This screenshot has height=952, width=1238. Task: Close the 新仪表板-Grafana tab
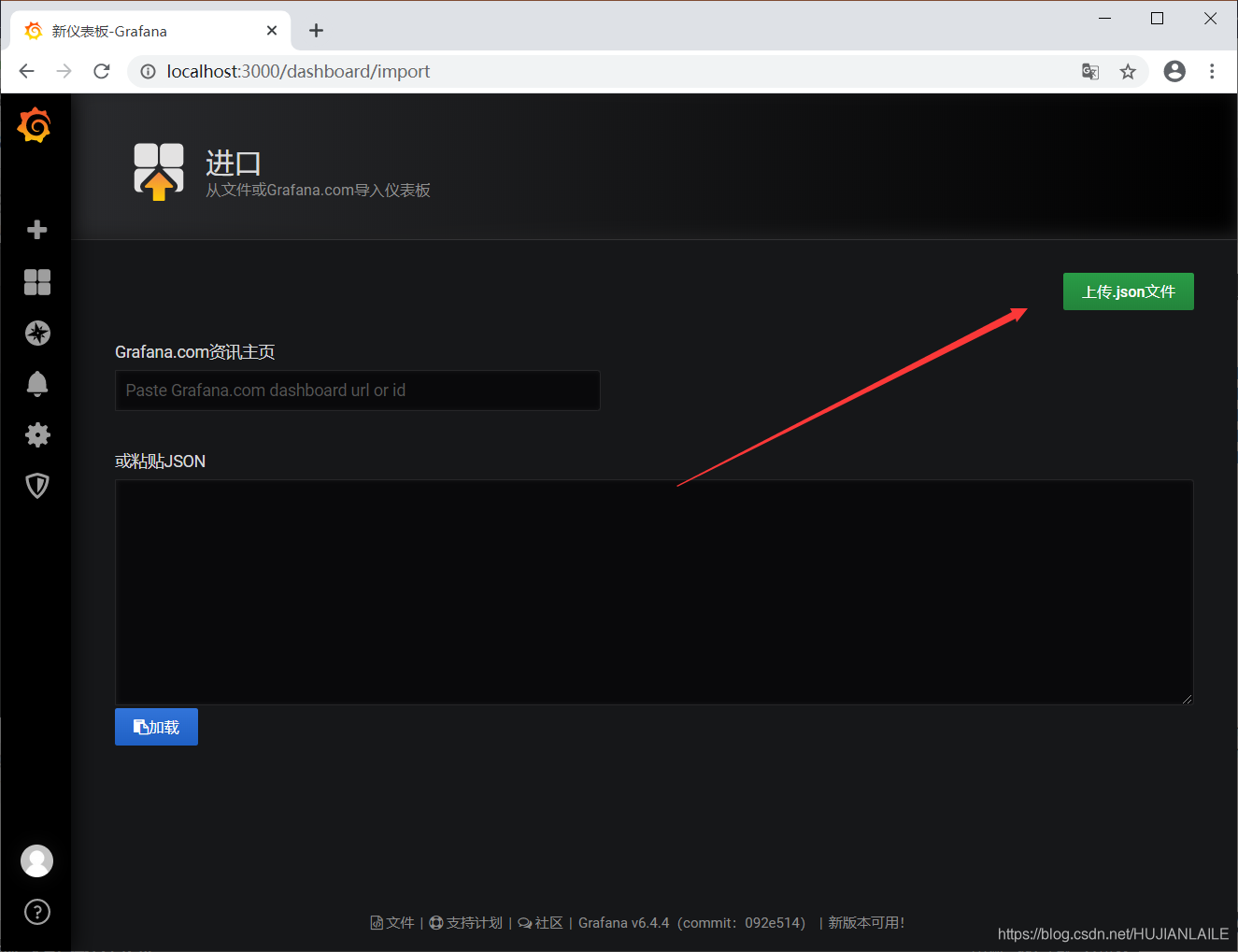272,31
